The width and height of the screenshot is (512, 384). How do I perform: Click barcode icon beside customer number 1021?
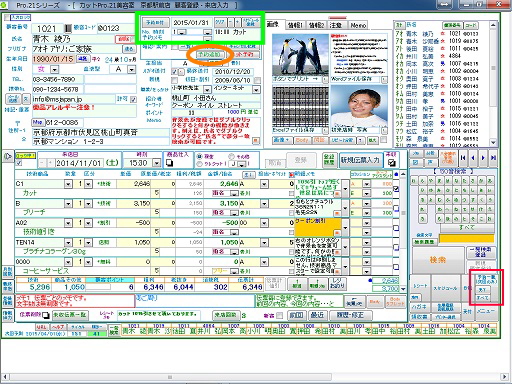pos(68,28)
